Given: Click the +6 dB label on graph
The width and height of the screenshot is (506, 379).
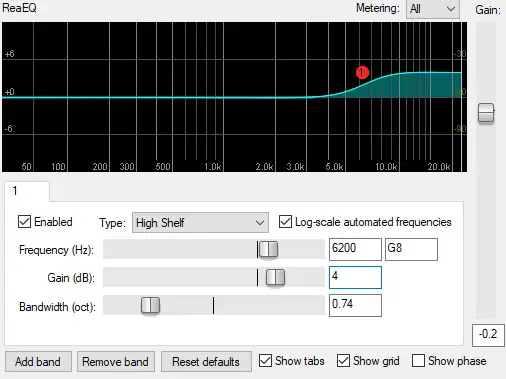Looking at the screenshot, I should pos(9,54).
